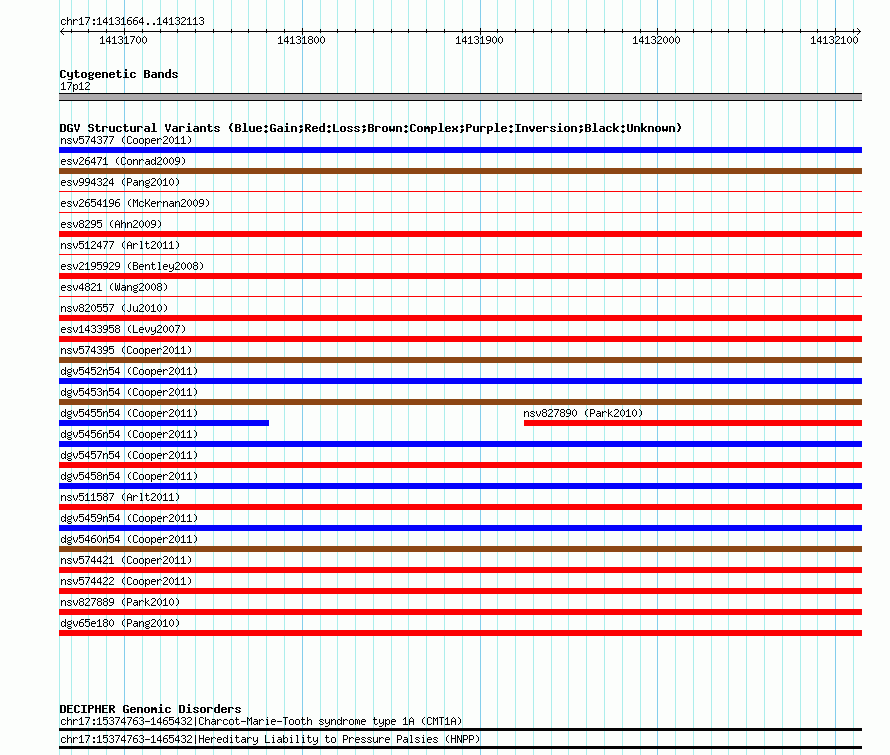Open the esv2654196 (McKernan2009) variant

click(x=135, y=203)
